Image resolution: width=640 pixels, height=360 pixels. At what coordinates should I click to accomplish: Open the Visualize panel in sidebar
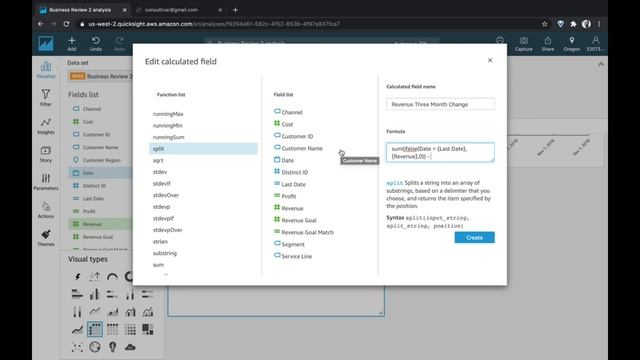click(46, 70)
